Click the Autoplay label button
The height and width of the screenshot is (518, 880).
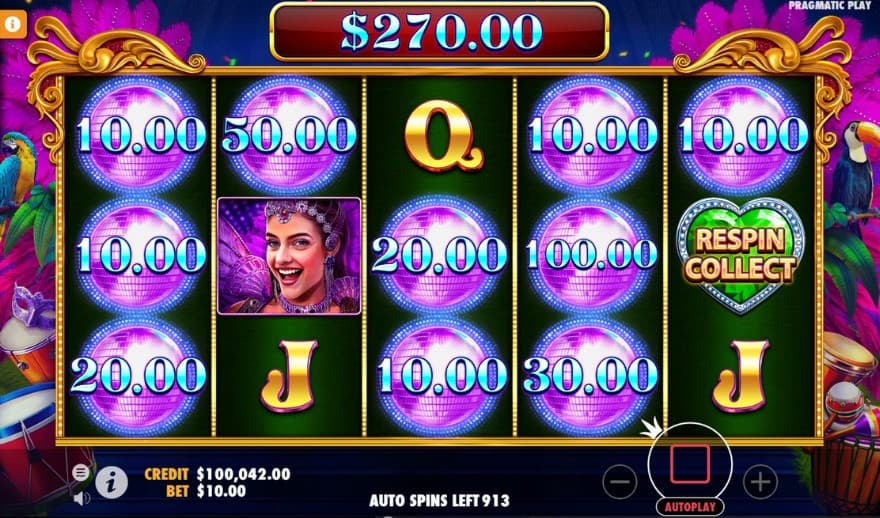(x=690, y=507)
